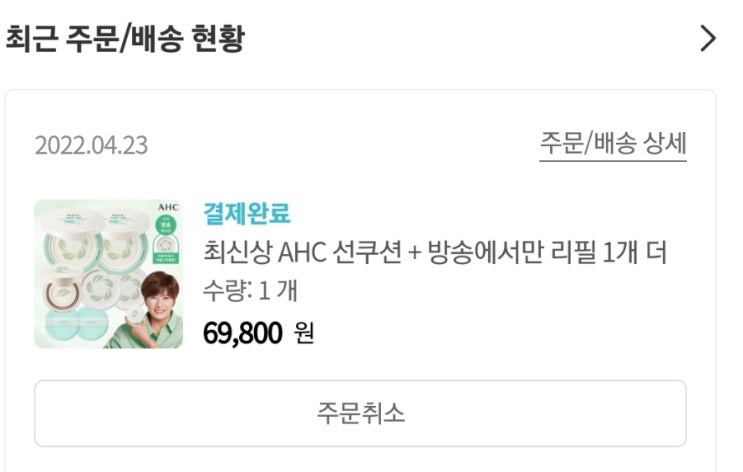Click the 리필 1개 더 end of the title
This screenshot has height=472, width=743.
point(608,252)
